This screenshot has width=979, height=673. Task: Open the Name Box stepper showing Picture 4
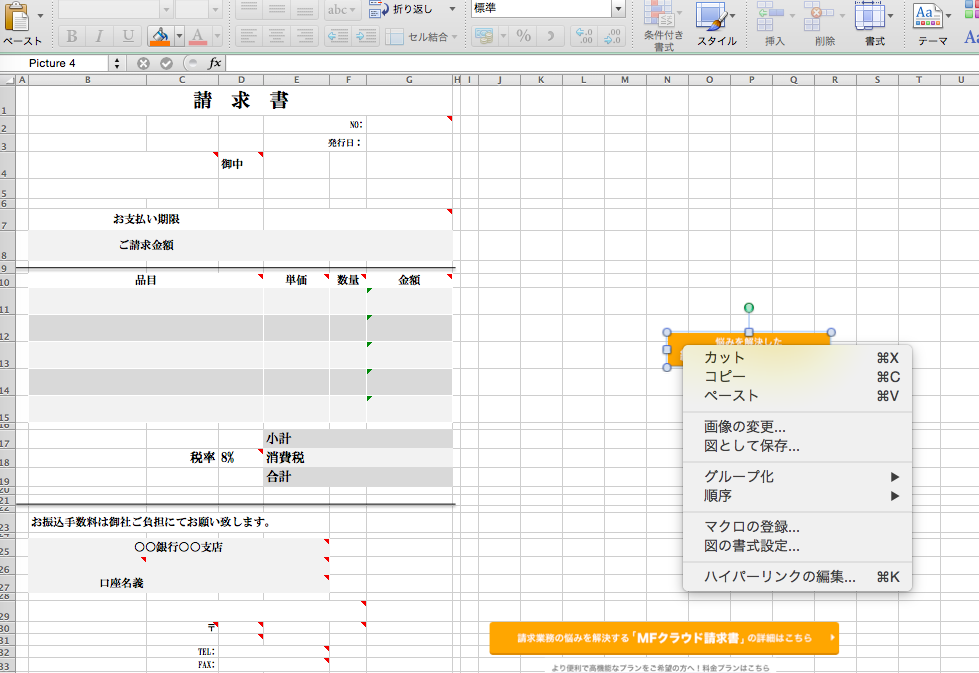point(117,63)
